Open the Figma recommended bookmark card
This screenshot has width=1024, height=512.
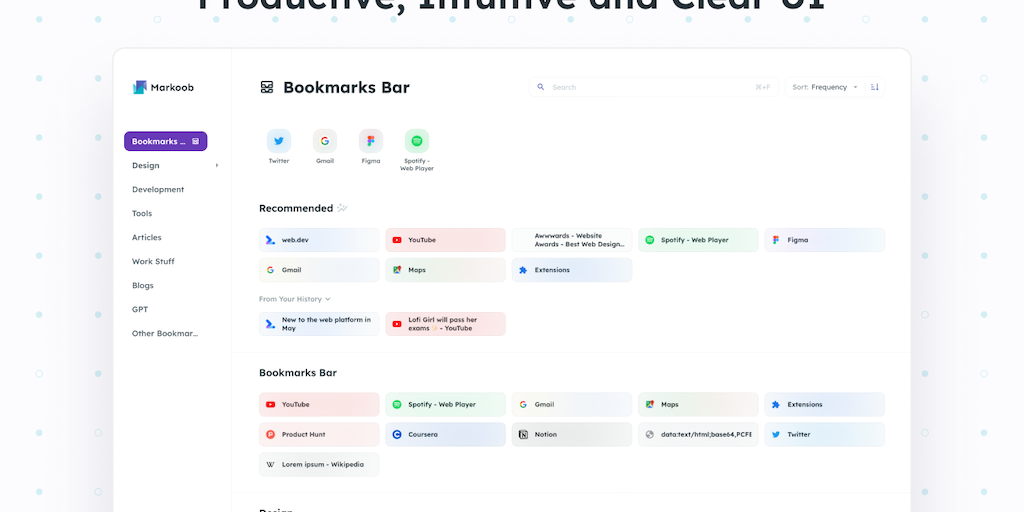(x=825, y=240)
